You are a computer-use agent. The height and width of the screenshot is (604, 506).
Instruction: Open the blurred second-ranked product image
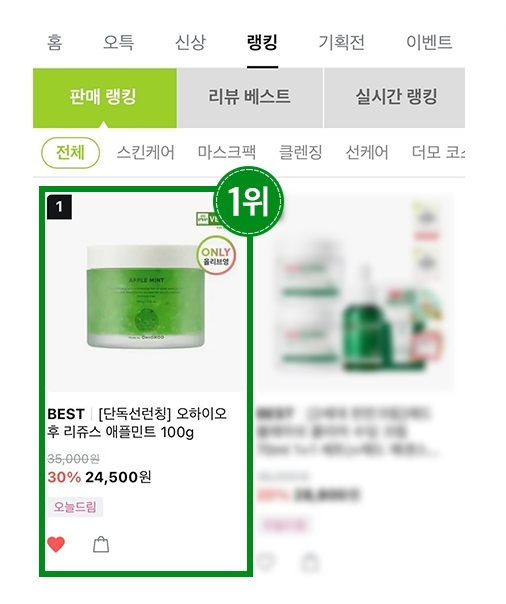(x=356, y=295)
